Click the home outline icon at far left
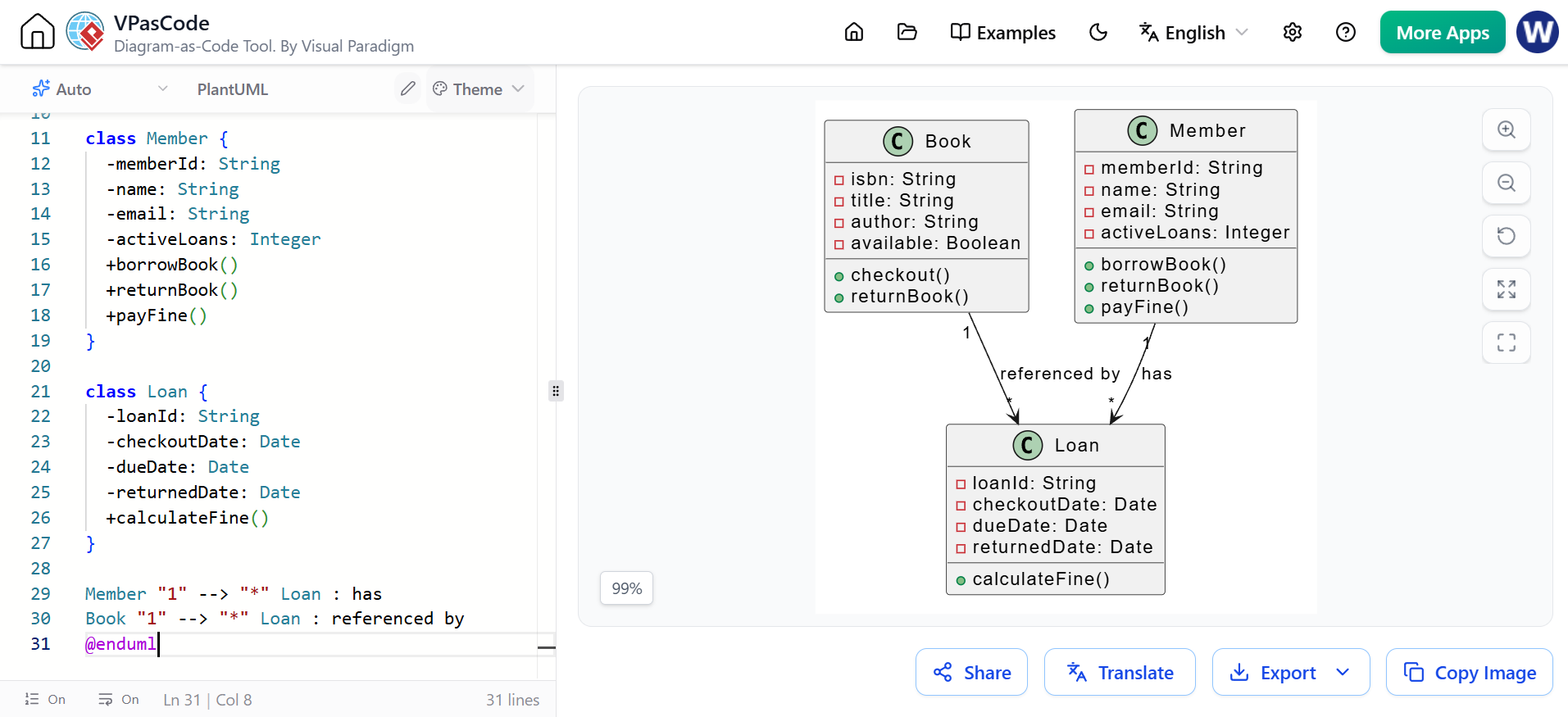Viewport: 1568px width, 717px height. [x=38, y=32]
